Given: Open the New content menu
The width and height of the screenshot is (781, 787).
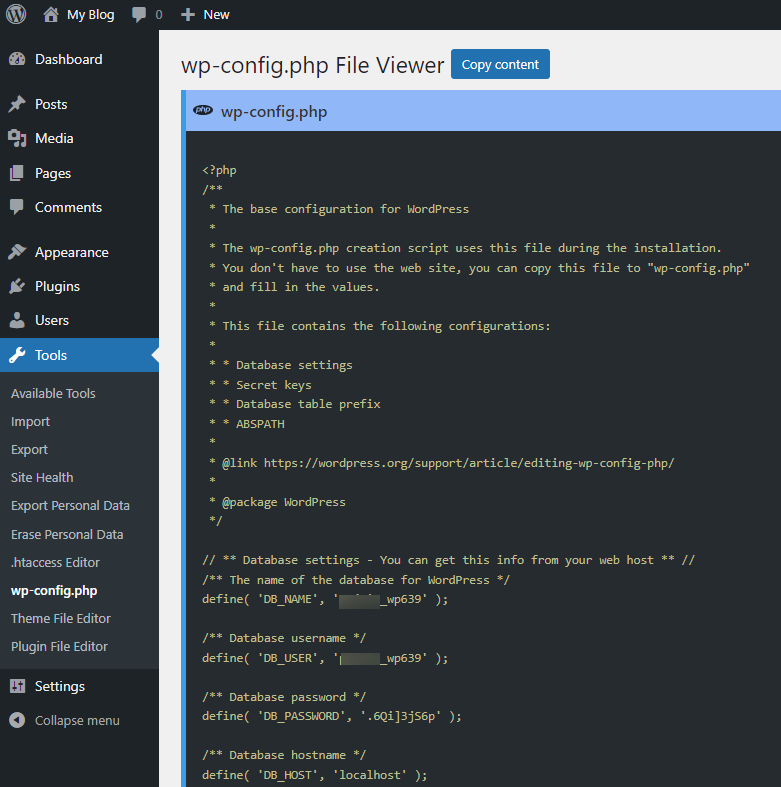Looking at the screenshot, I should click(216, 15).
